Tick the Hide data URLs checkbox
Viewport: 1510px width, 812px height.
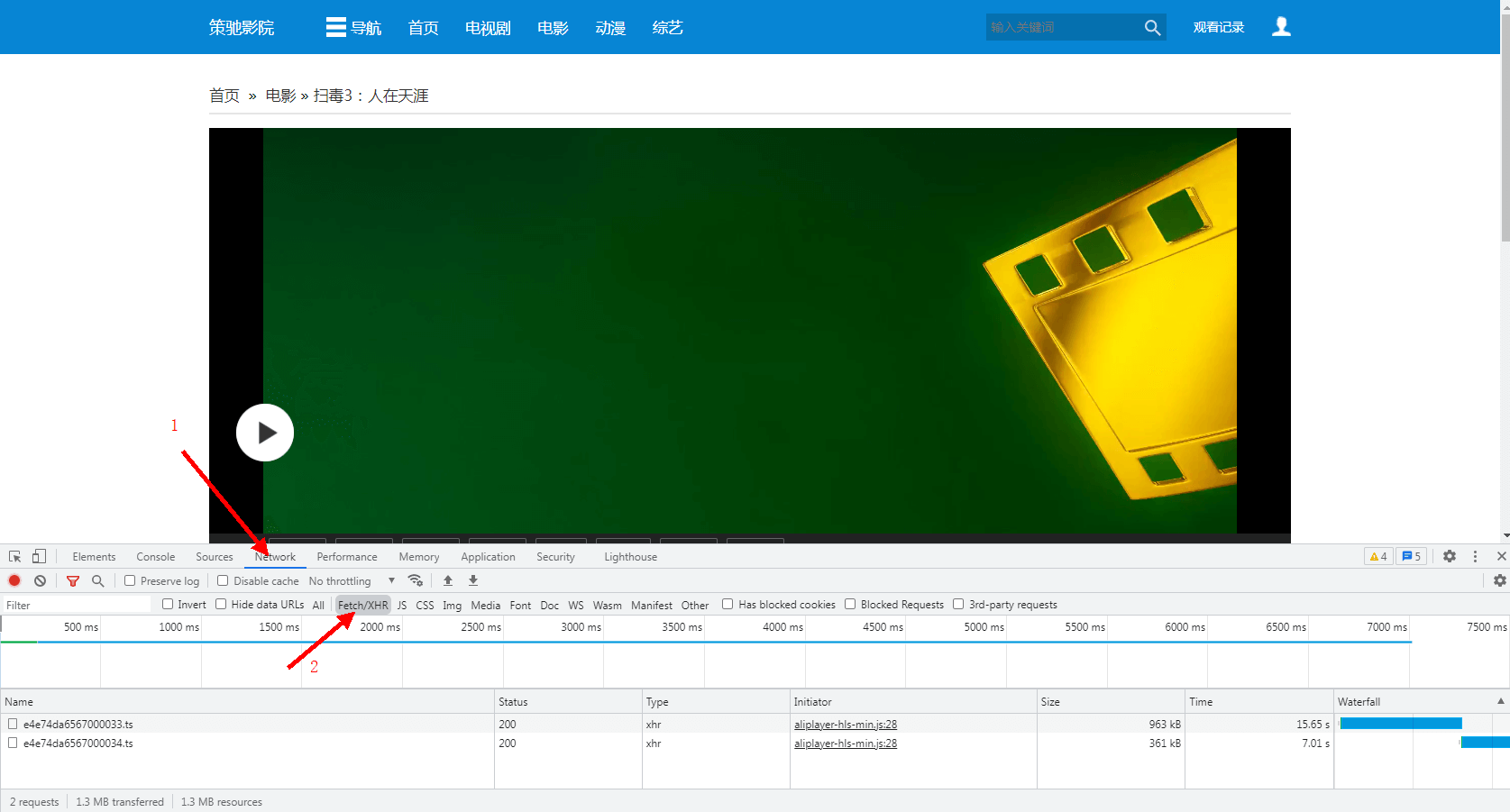[221, 605]
